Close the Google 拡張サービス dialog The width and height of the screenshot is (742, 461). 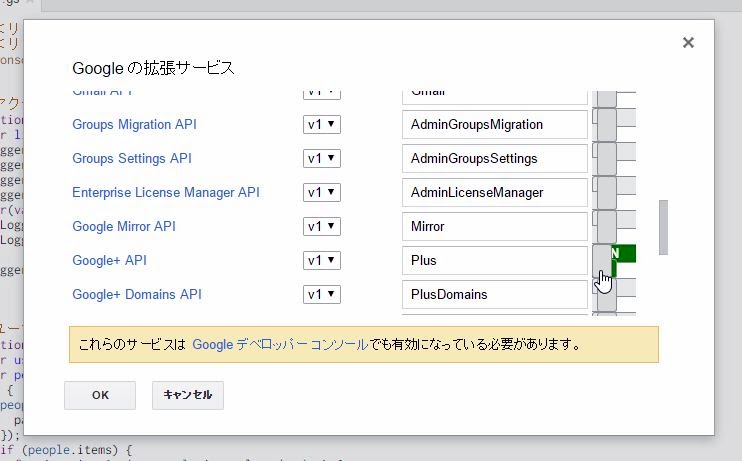(x=688, y=43)
